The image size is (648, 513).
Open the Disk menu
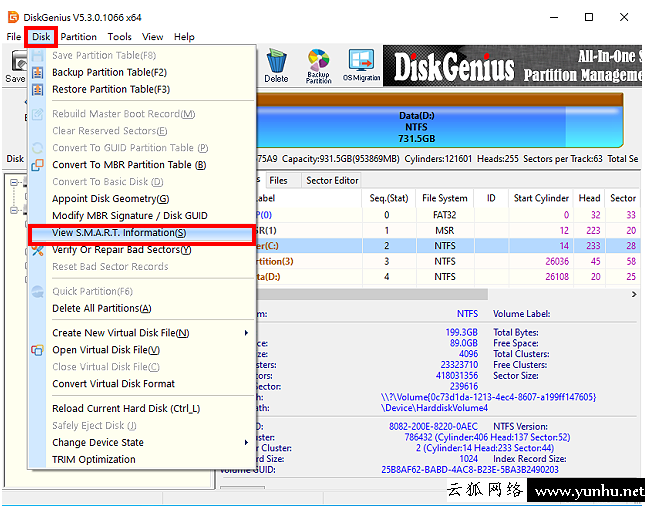pyautogui.click(x=41, y=37)
